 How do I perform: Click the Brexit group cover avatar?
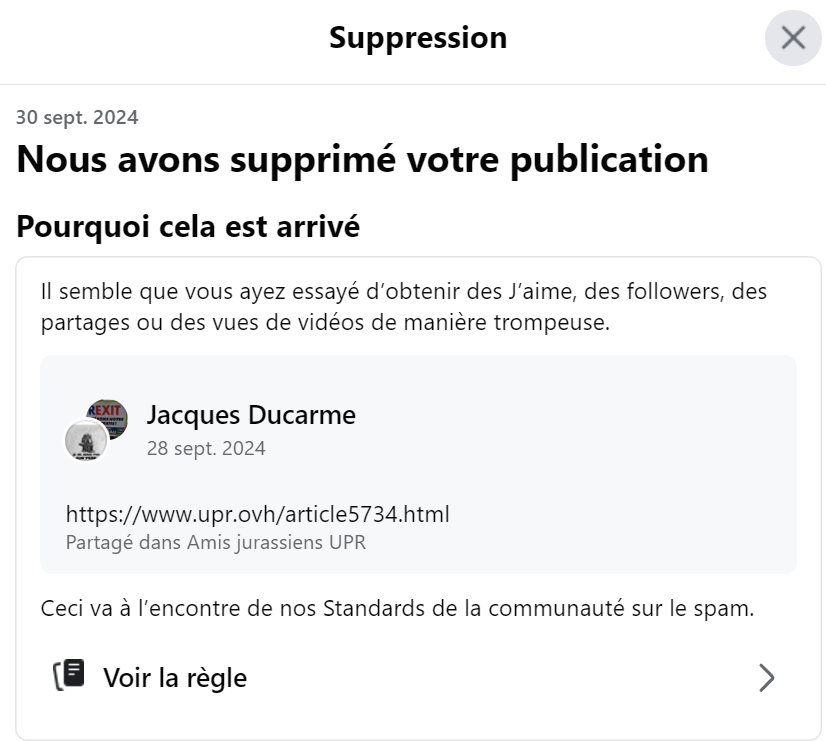(x=108, y=418)
